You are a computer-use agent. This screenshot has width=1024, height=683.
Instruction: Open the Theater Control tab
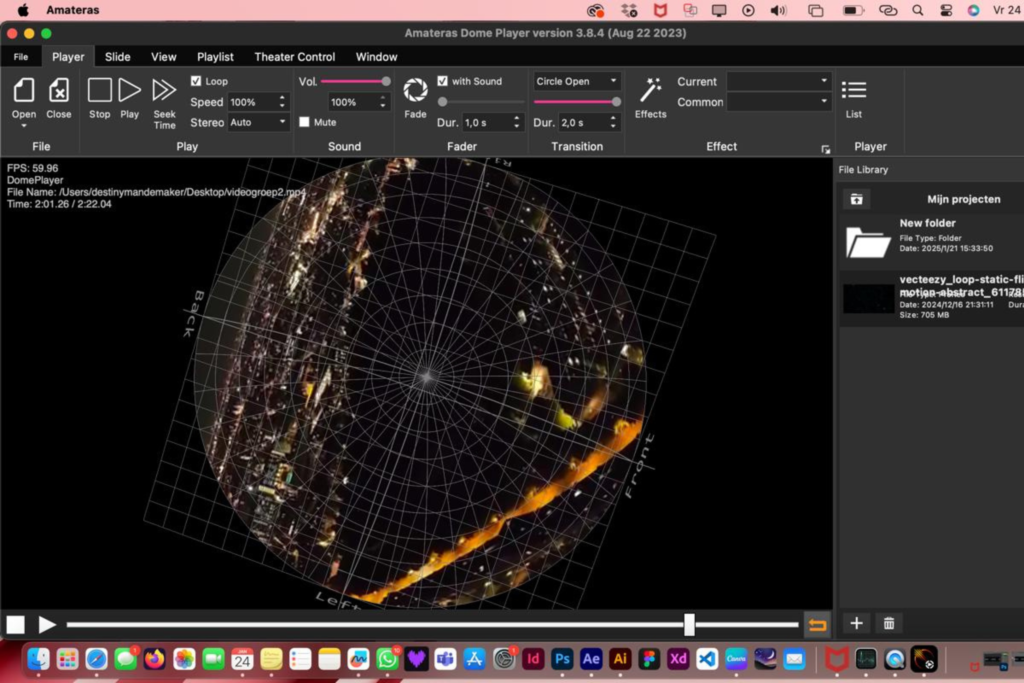coord(295,57)
